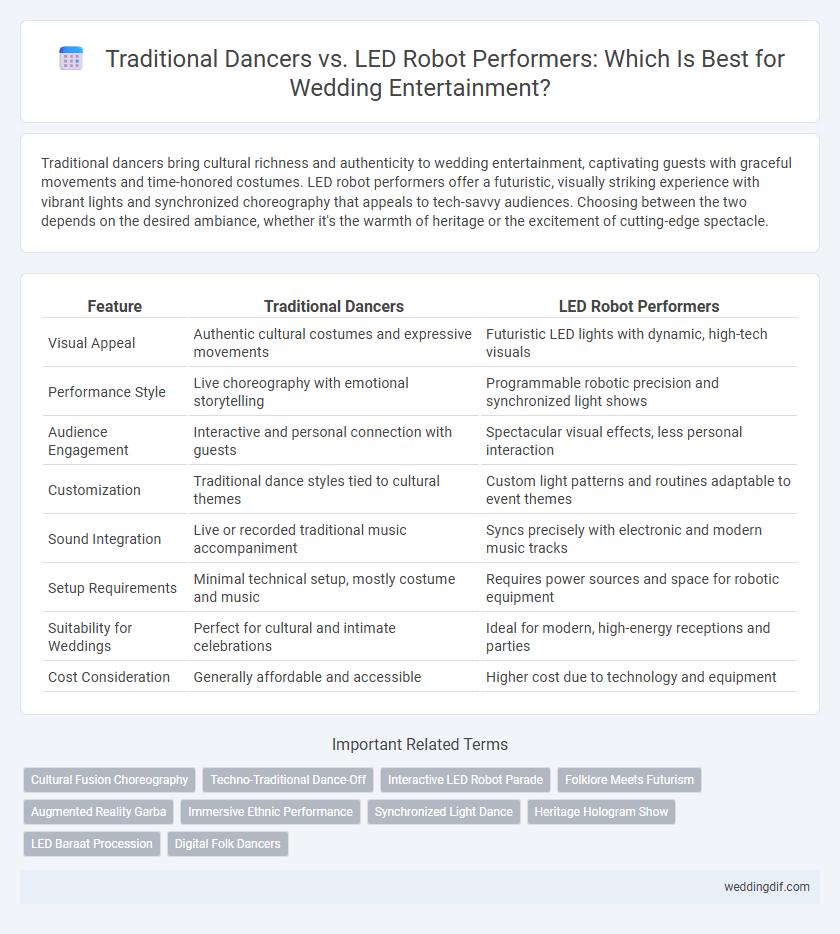The image size is (840, 934).
Task: Select the Feature column header
Action: coord(115,306)
